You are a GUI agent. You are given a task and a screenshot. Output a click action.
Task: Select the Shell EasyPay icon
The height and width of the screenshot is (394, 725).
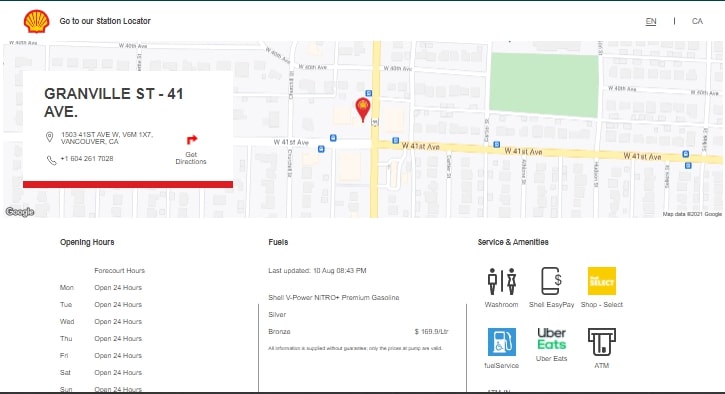pyautogui.click(x=552, y=281)
